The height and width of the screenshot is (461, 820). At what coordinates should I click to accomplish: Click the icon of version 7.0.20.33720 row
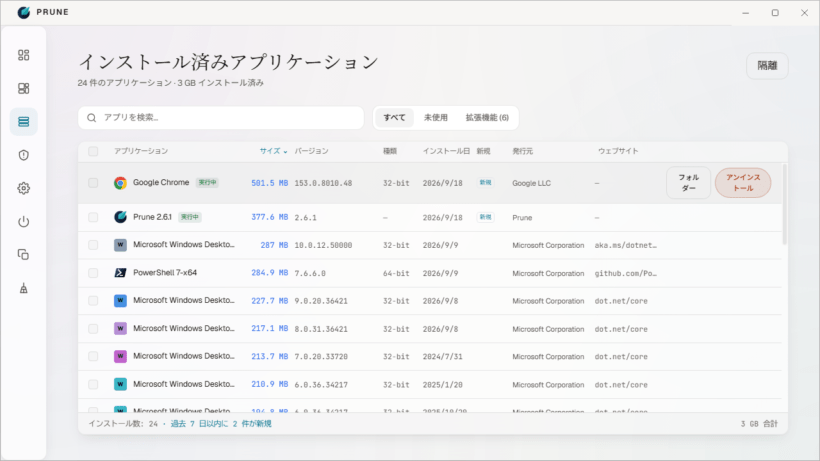(120, 356)
